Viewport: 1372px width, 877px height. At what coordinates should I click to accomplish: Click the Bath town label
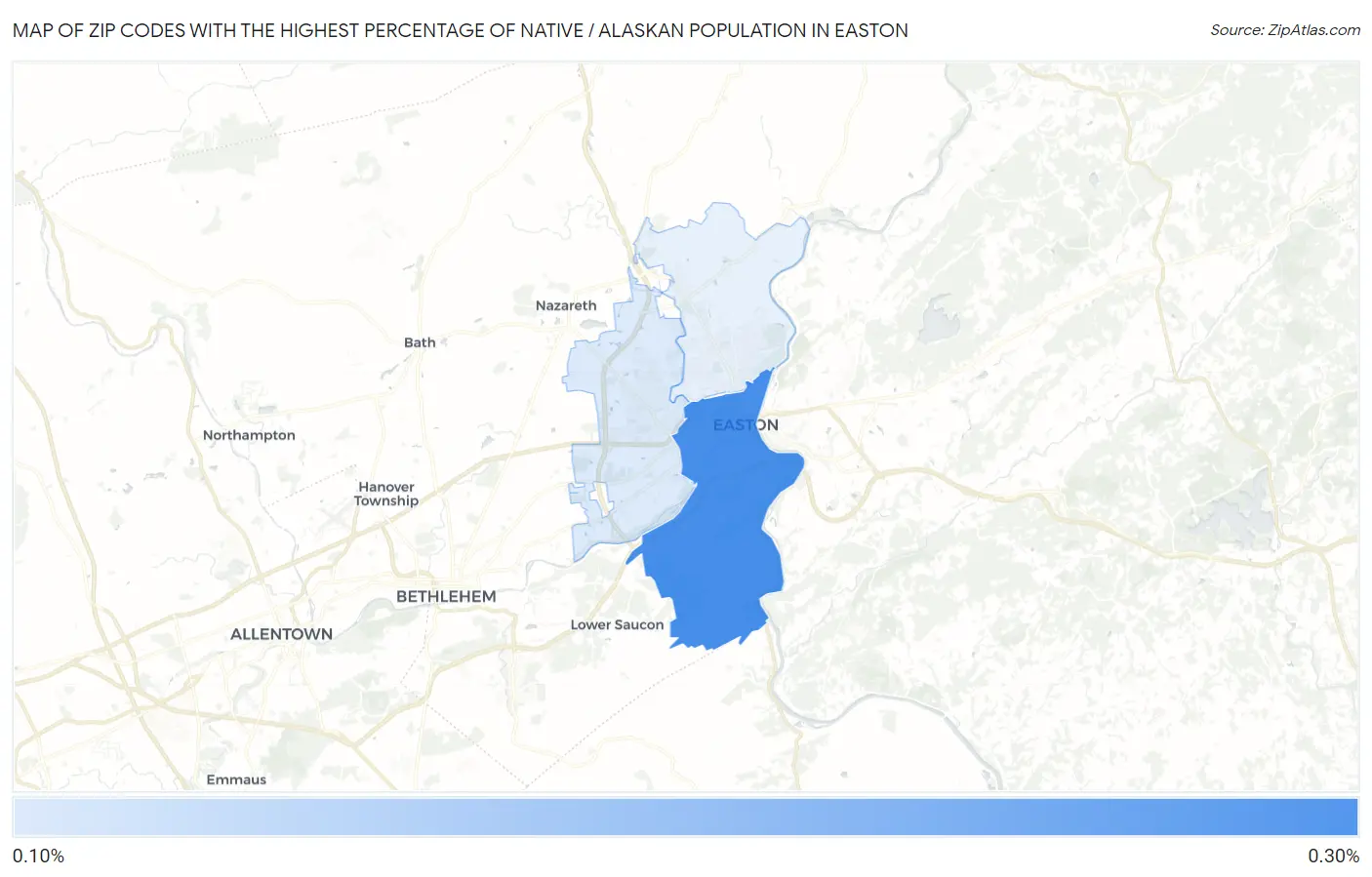point(420,342)
